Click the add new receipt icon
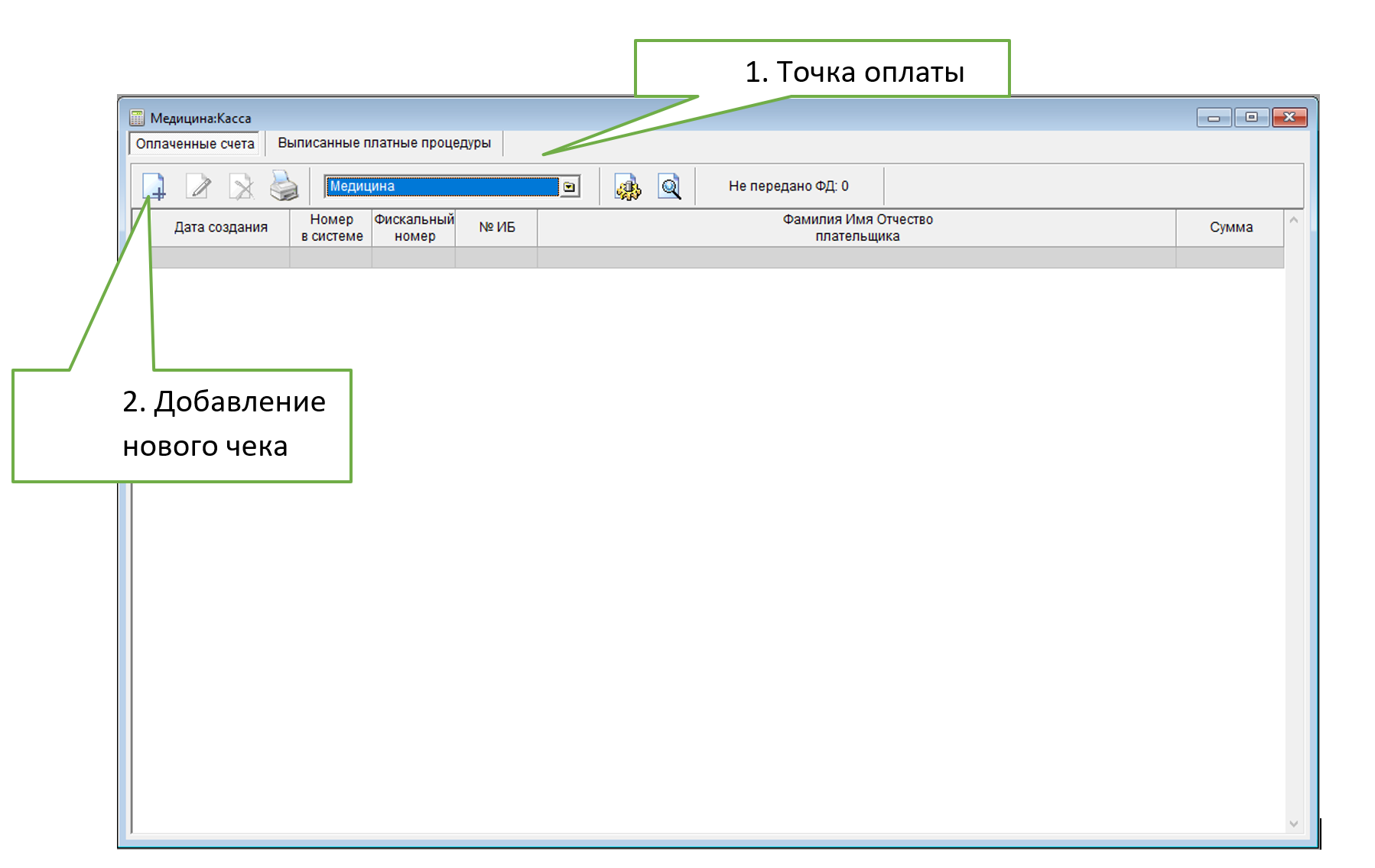The image size is (1375, 868). coord(154,186)
